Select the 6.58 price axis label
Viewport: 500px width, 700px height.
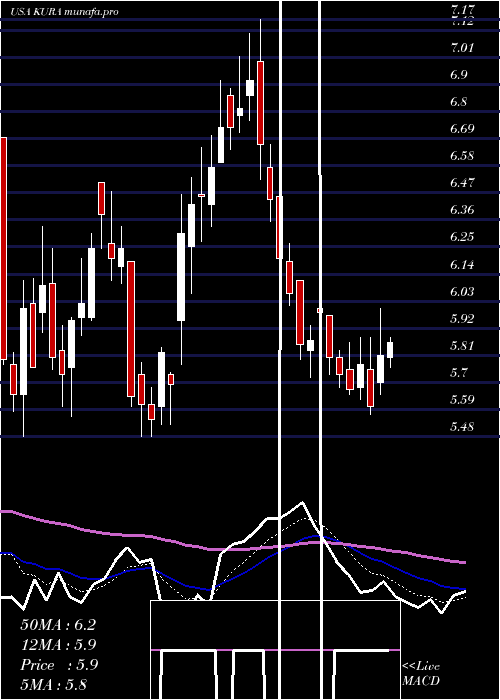coord(463,156)
